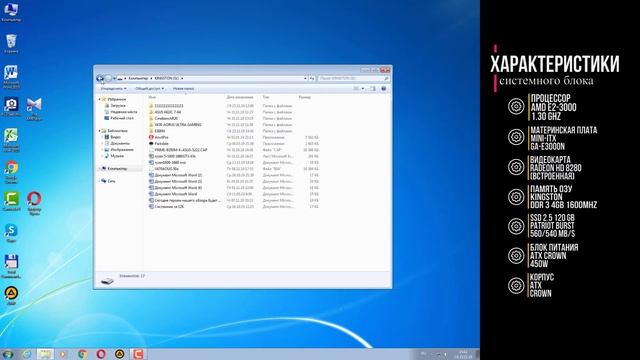This screenshot has width=640, height=360.
Task: Launch the Skype desktop shortcut
Action: 11,233
